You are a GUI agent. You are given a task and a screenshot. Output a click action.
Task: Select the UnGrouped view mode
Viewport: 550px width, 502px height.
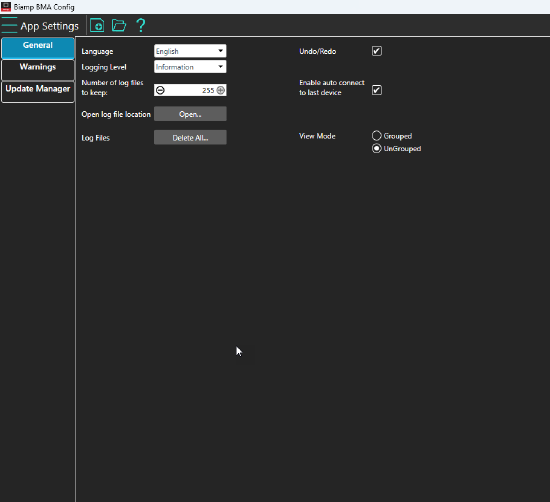[x=376, y=148]
